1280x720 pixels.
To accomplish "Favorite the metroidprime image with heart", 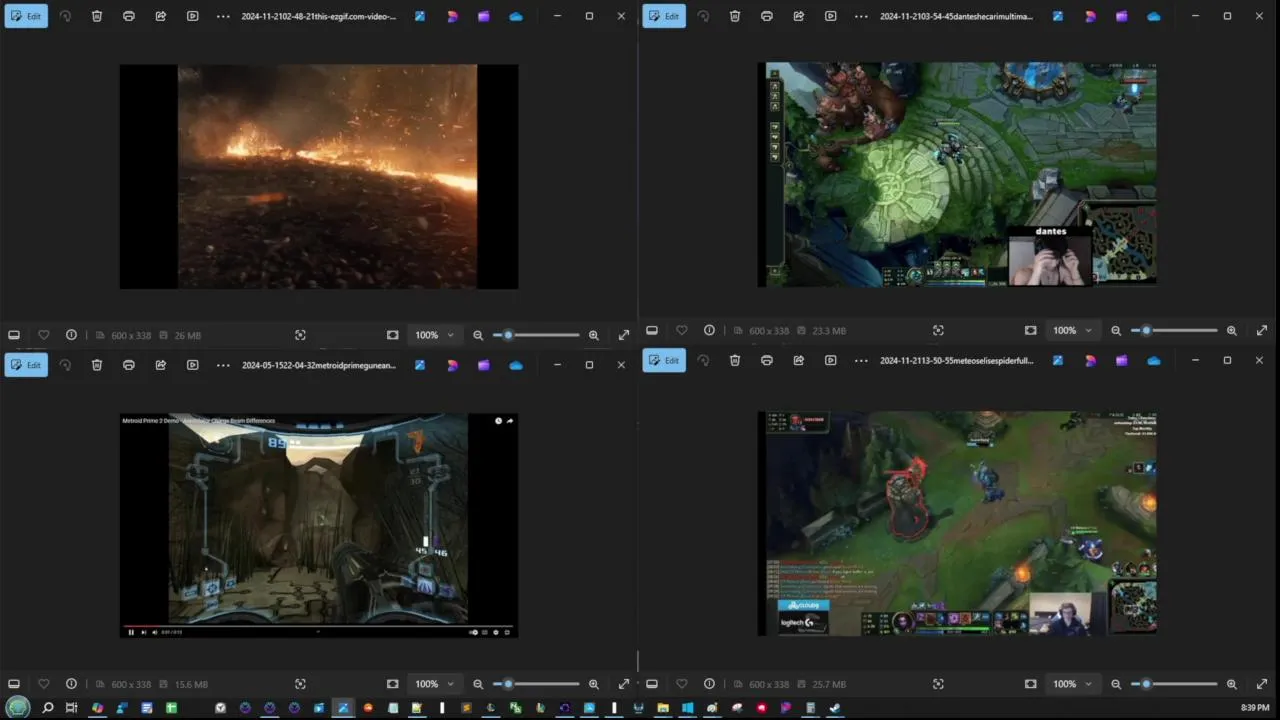I will (43, 684).
